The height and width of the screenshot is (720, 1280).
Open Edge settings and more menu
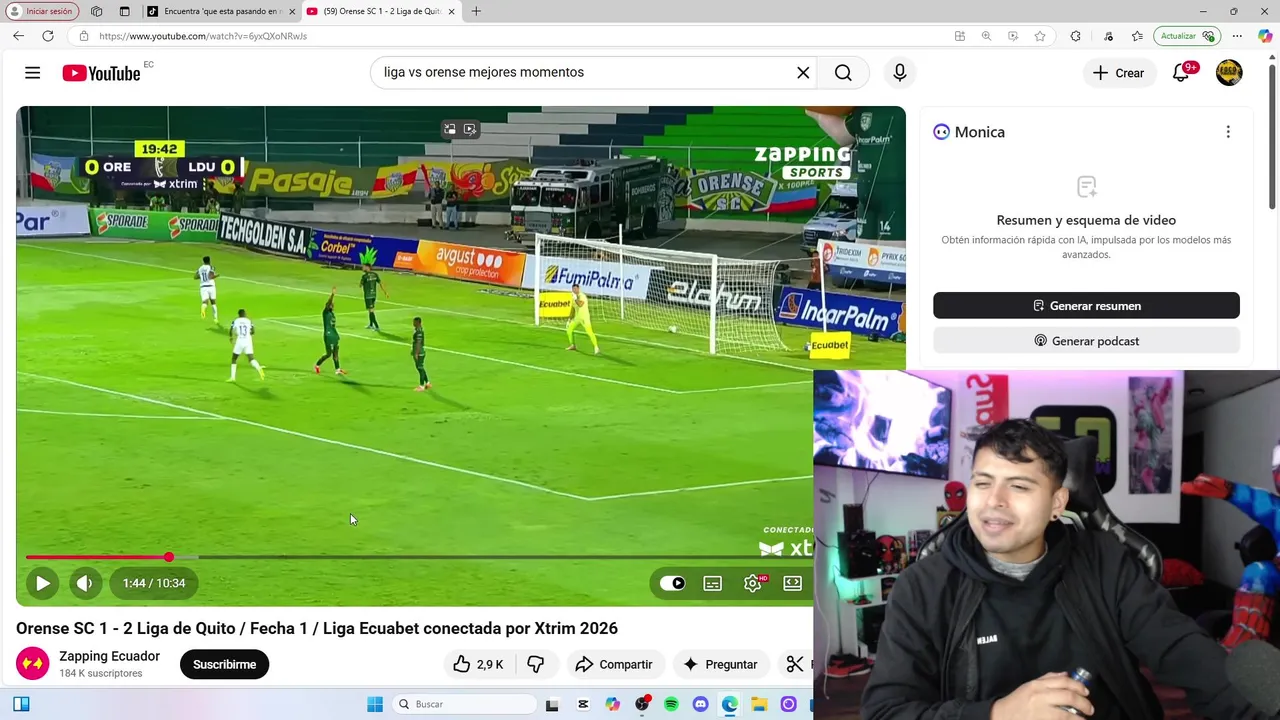click(x=1237, y=36)
